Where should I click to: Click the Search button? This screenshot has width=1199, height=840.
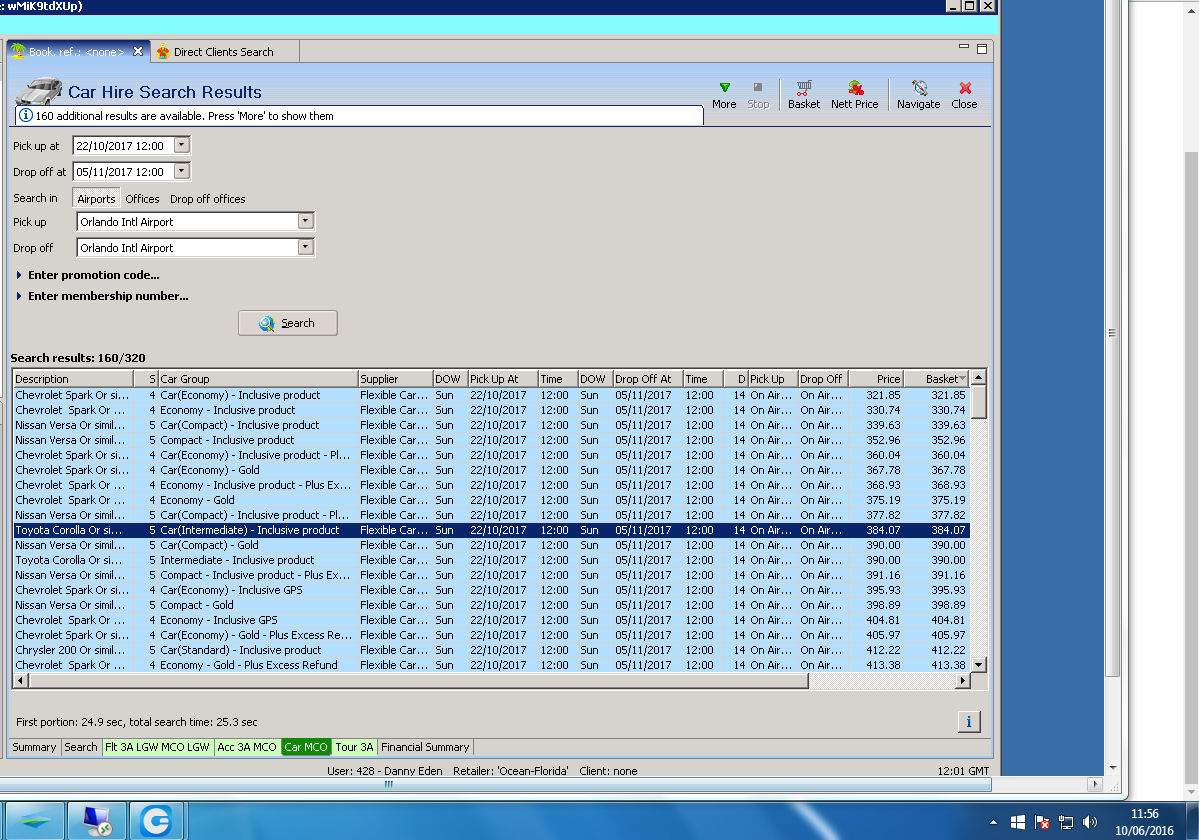pyautogui.click(x=288, y=323)
